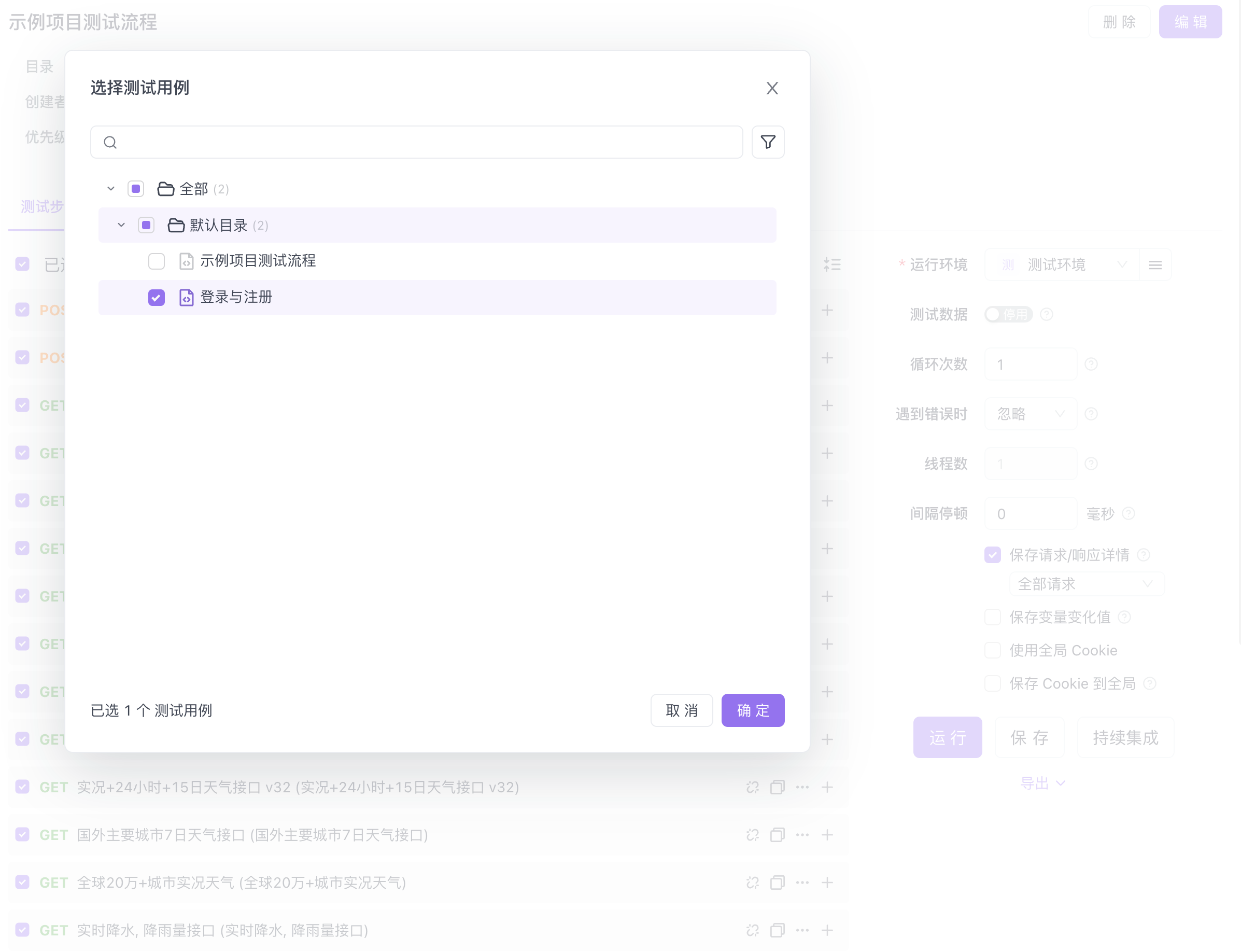Click the 默认目录 folder icon
This screenshot has height=952, width=1241.
(176, 226)
